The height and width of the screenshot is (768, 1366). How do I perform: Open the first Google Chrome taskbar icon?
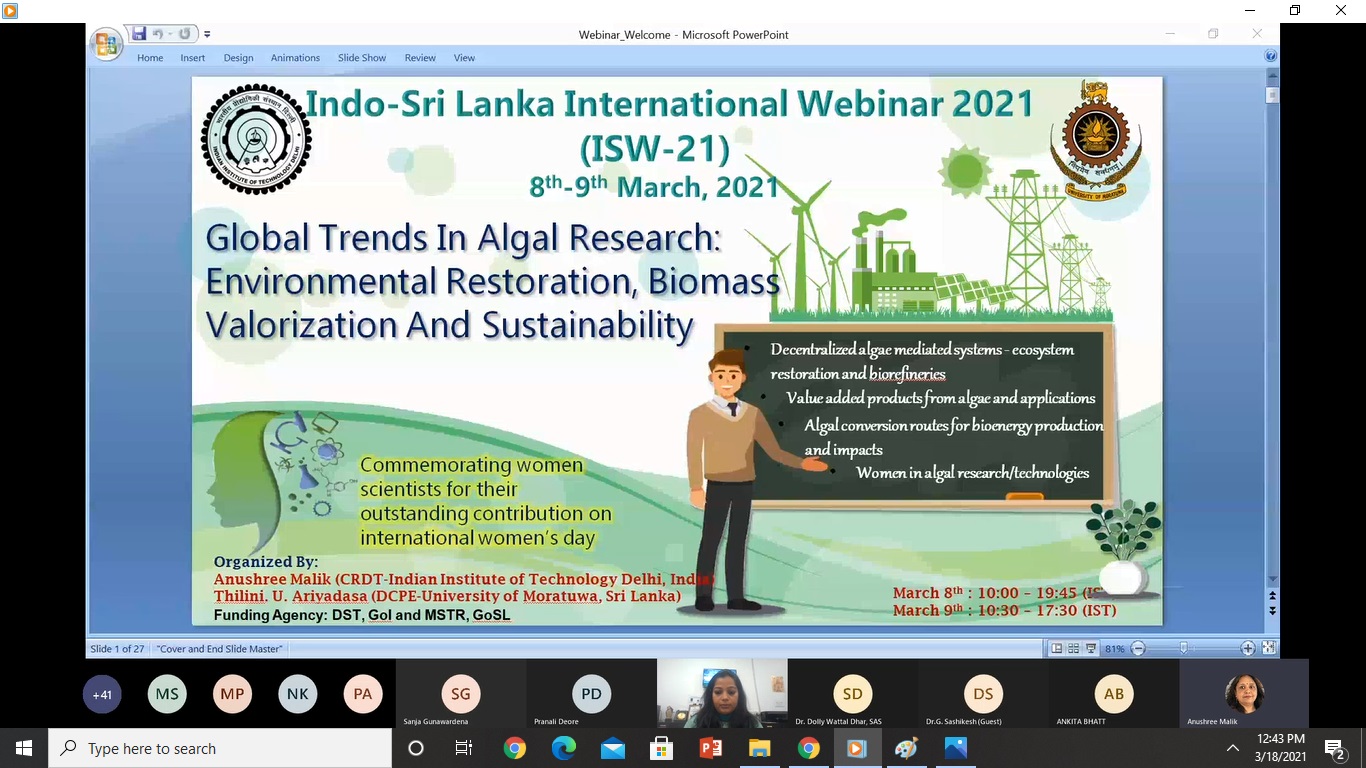pyautogui.click(x=514, y=748)
